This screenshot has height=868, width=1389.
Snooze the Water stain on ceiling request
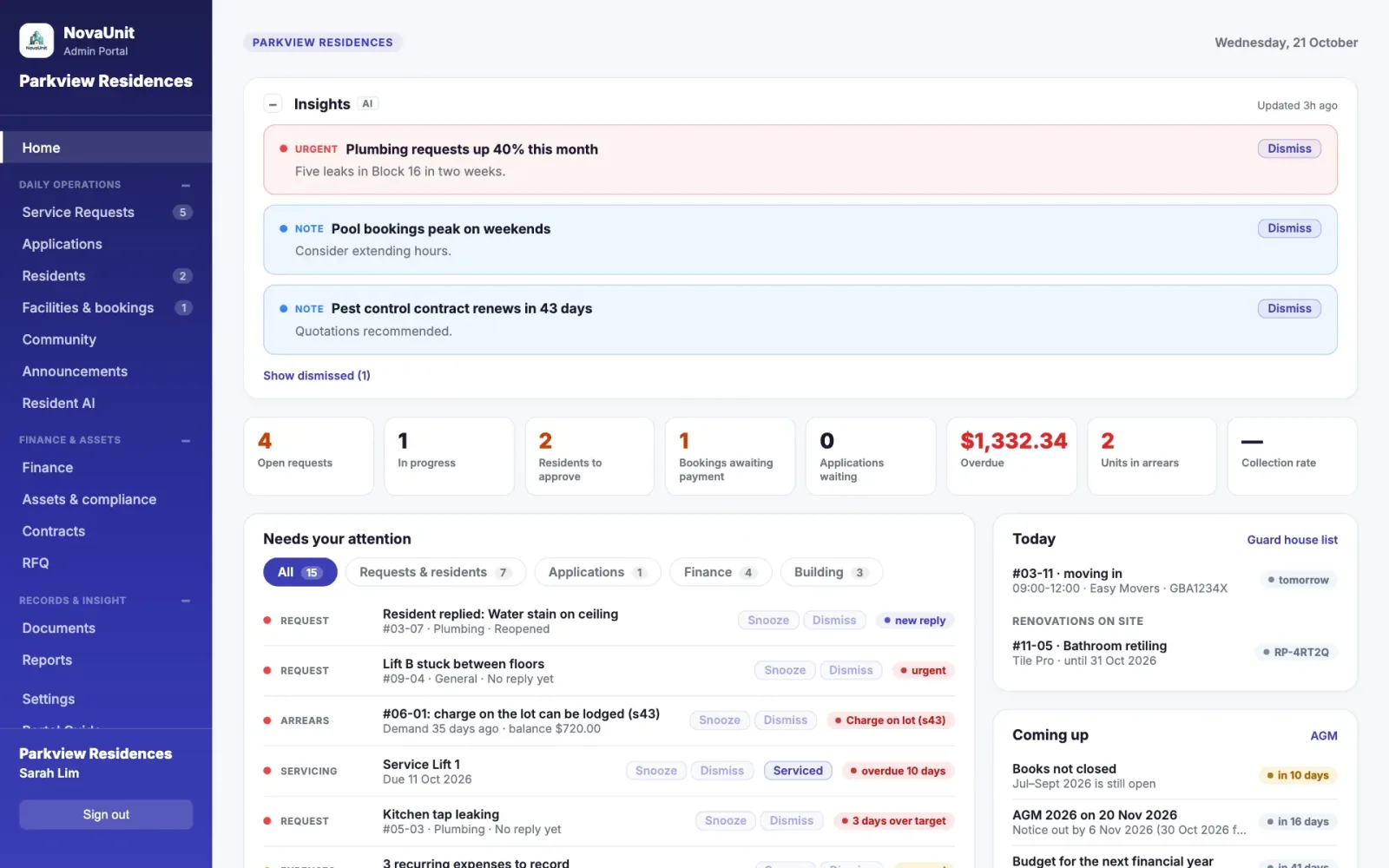point(768,621)
